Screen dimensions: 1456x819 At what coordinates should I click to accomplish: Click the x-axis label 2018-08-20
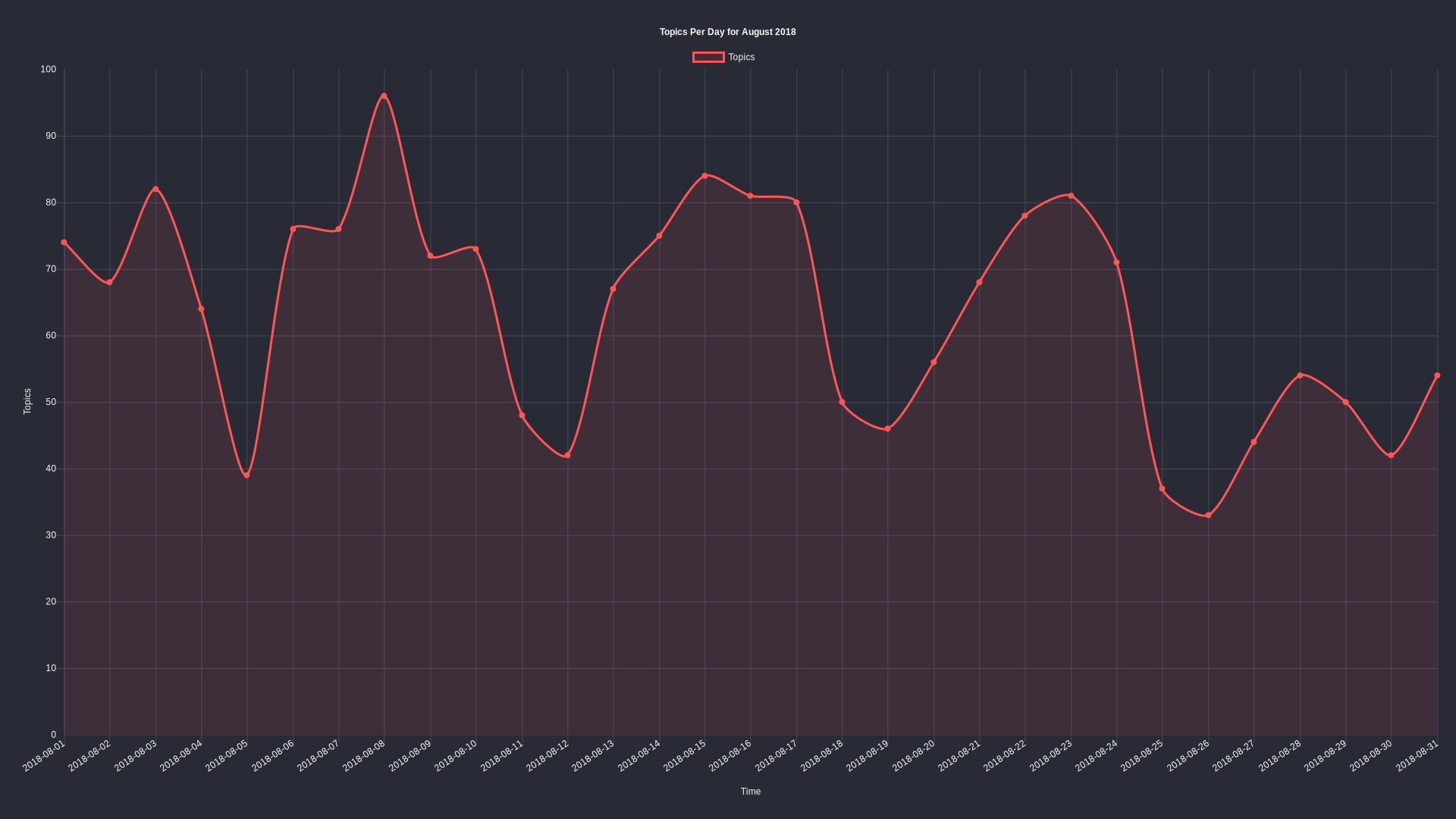(x=914, y=756)
